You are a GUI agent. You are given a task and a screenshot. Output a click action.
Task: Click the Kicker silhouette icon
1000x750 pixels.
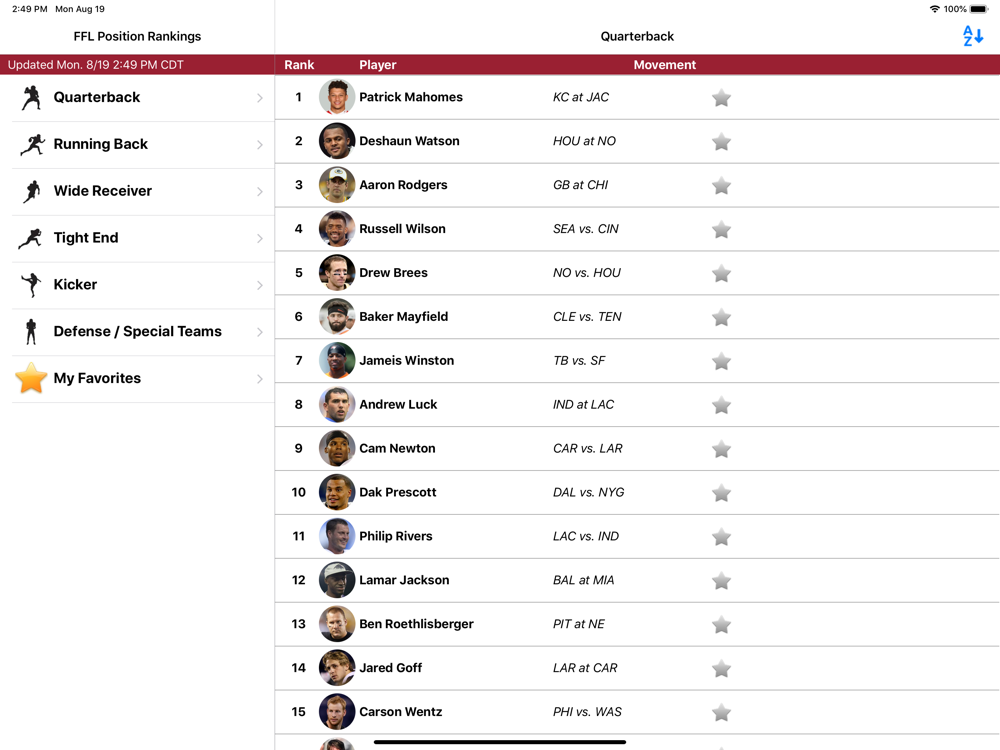coord(31,285)
